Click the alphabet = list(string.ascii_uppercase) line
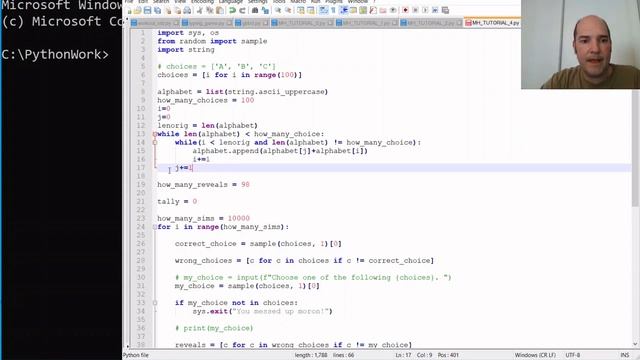640x360 pixels. [x=242, y=92]
